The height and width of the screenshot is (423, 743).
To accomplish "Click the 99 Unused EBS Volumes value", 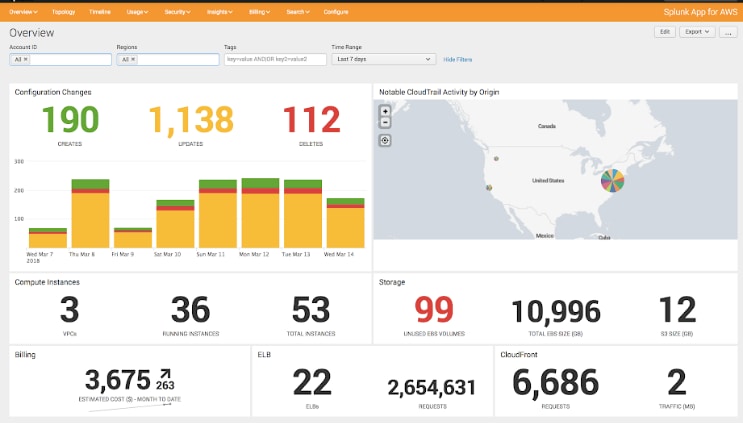I will tap(434, 310).
